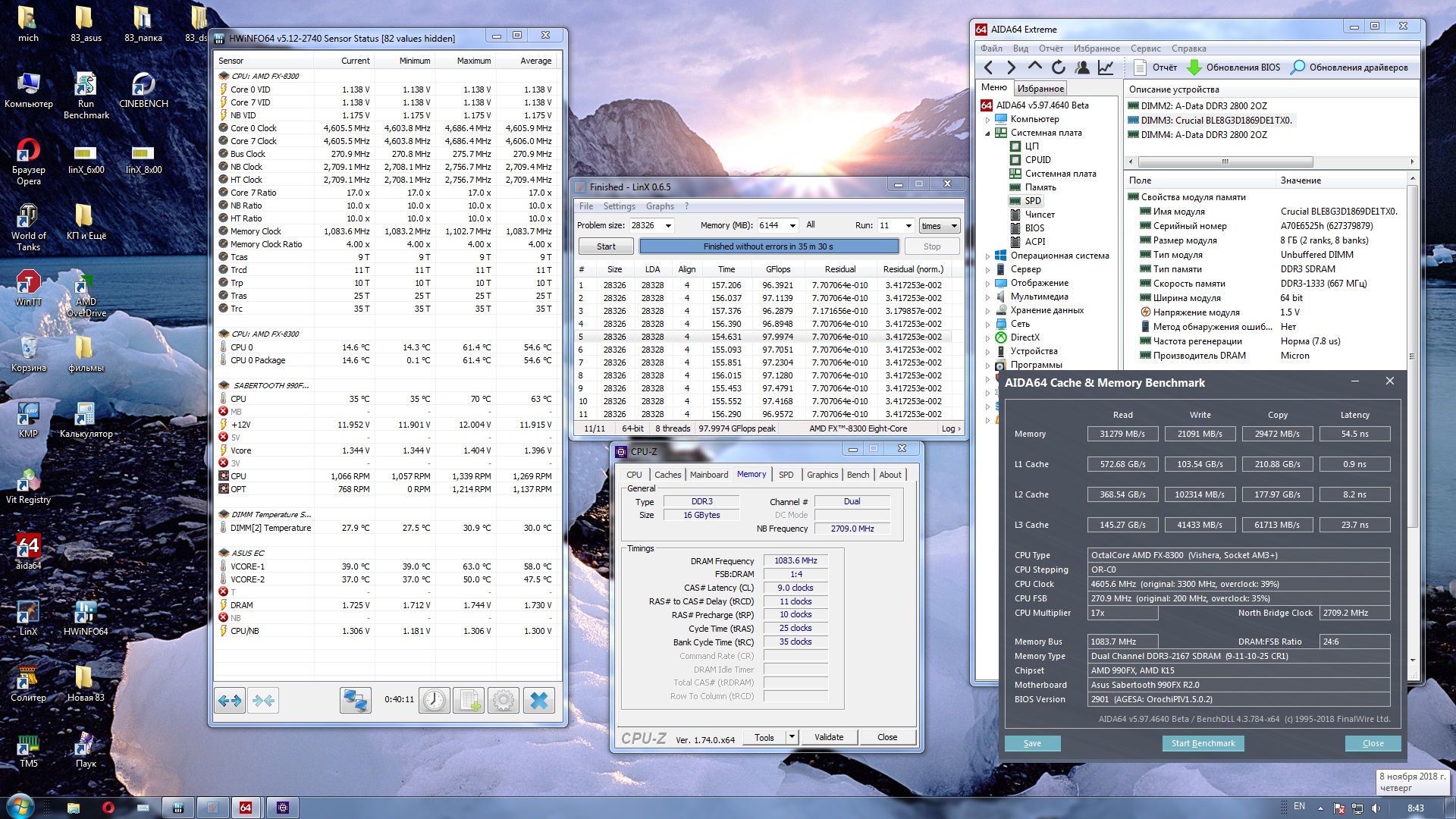This screenshot has width=1456, height=819.
Task: Click HWiNFO reset clock icon
Action: click(x=435, y=700)
